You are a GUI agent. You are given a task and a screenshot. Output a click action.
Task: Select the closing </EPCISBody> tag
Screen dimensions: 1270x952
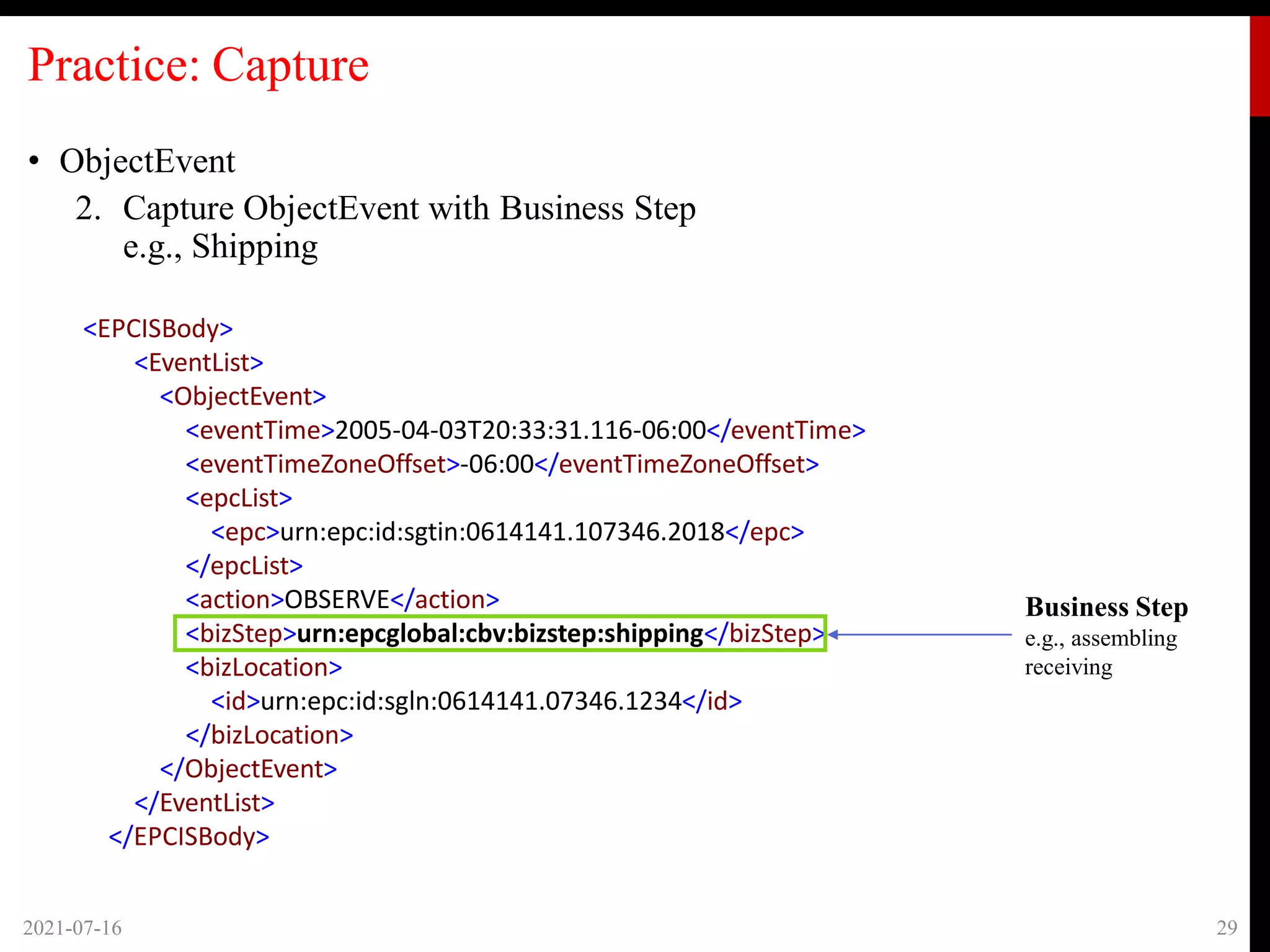click(x=189, y=837)
